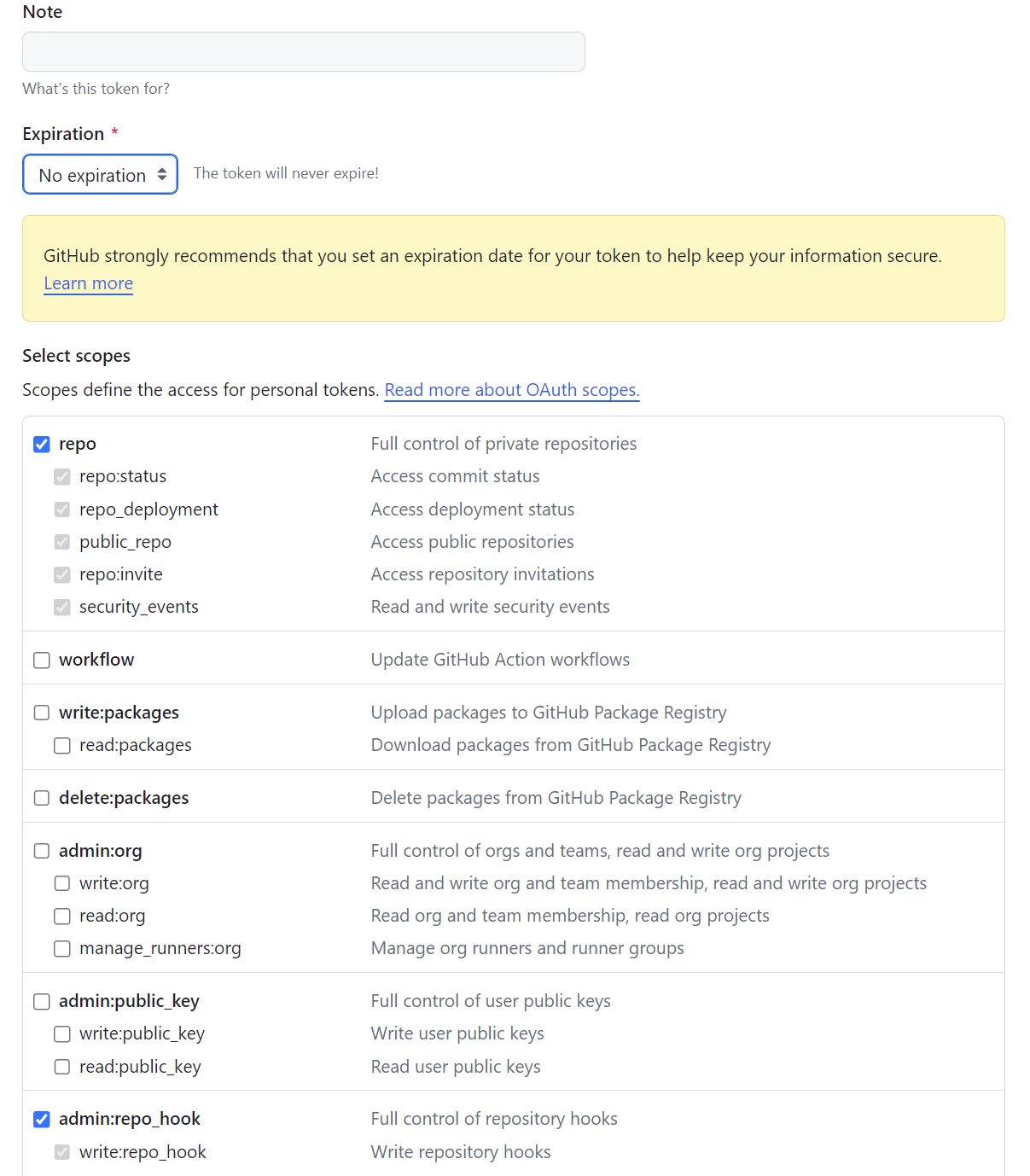Tick the read:packages checkbox
The height and width of the screenshot is (1176, 1030).
[62, 746]
